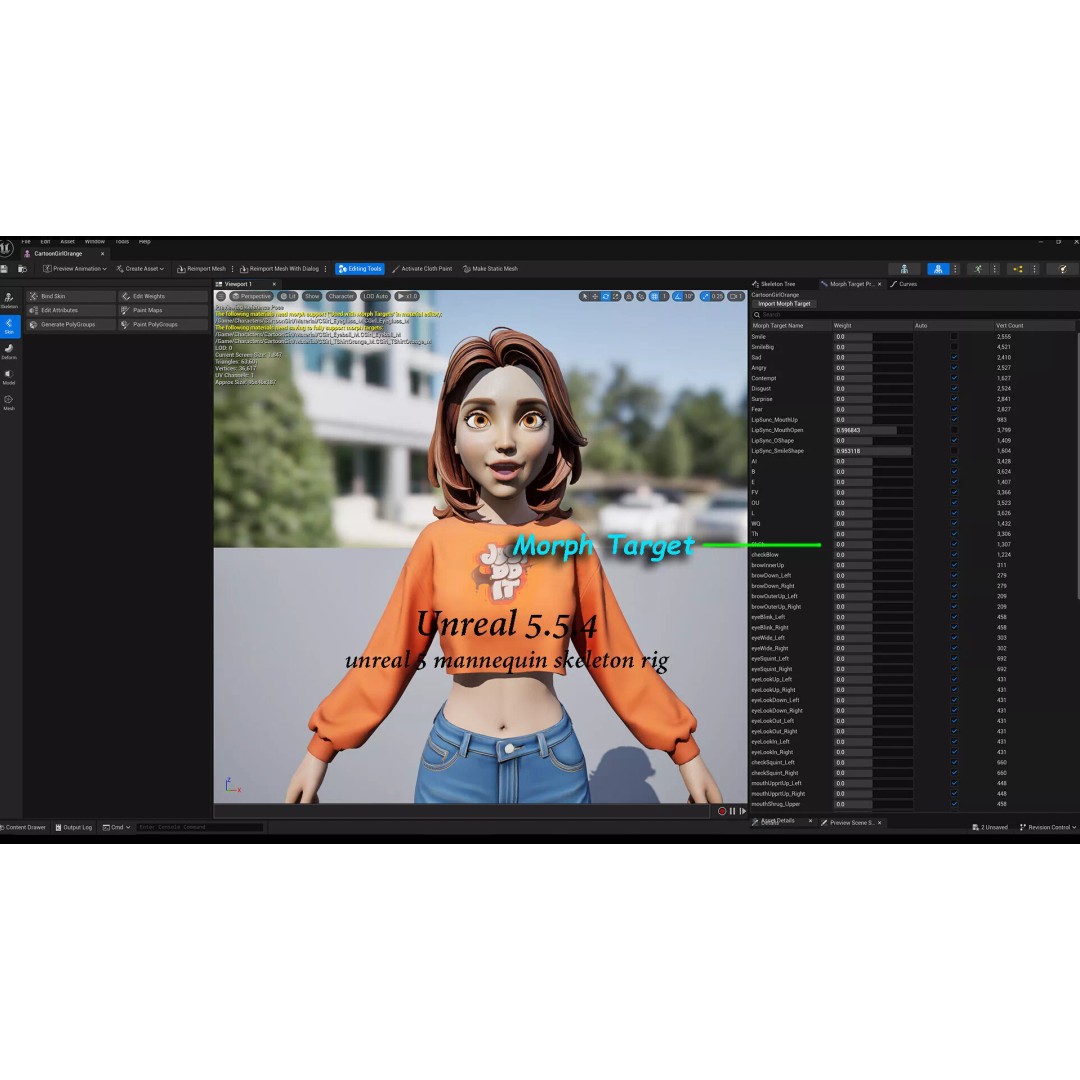The width and height of the screenshot is (1080, 1080).
Task: Enable Auto checkbox for SmileBig morph
Action: [954, 347]
